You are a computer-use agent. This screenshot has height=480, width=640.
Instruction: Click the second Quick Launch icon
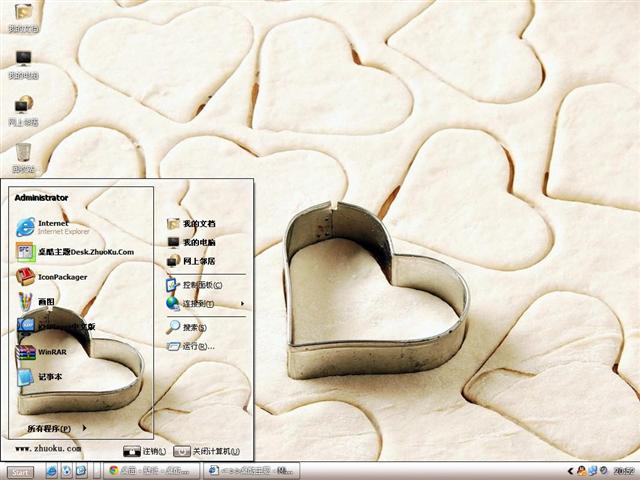(67, 471)
